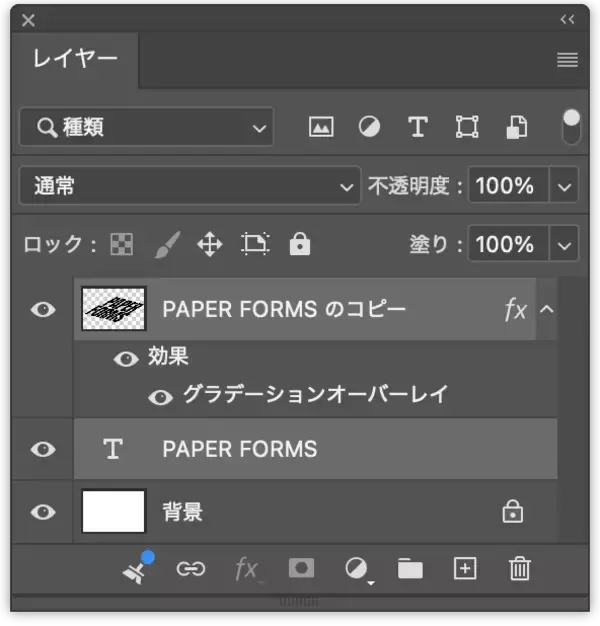600x626 pixels.
Task: Hide the PAPER FORMS のコピー layer
Action: [43, 309]
